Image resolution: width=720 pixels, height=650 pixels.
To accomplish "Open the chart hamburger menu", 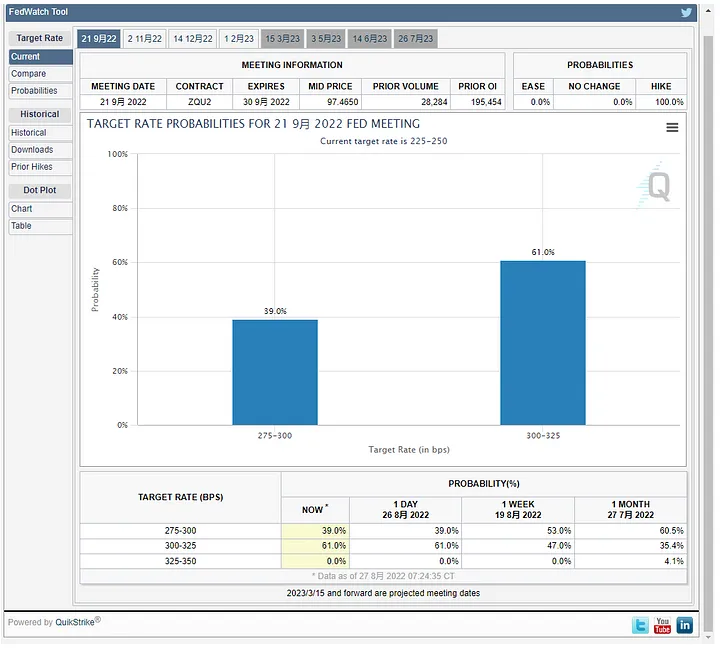I will pyautogui.click(x=672, y=127).
